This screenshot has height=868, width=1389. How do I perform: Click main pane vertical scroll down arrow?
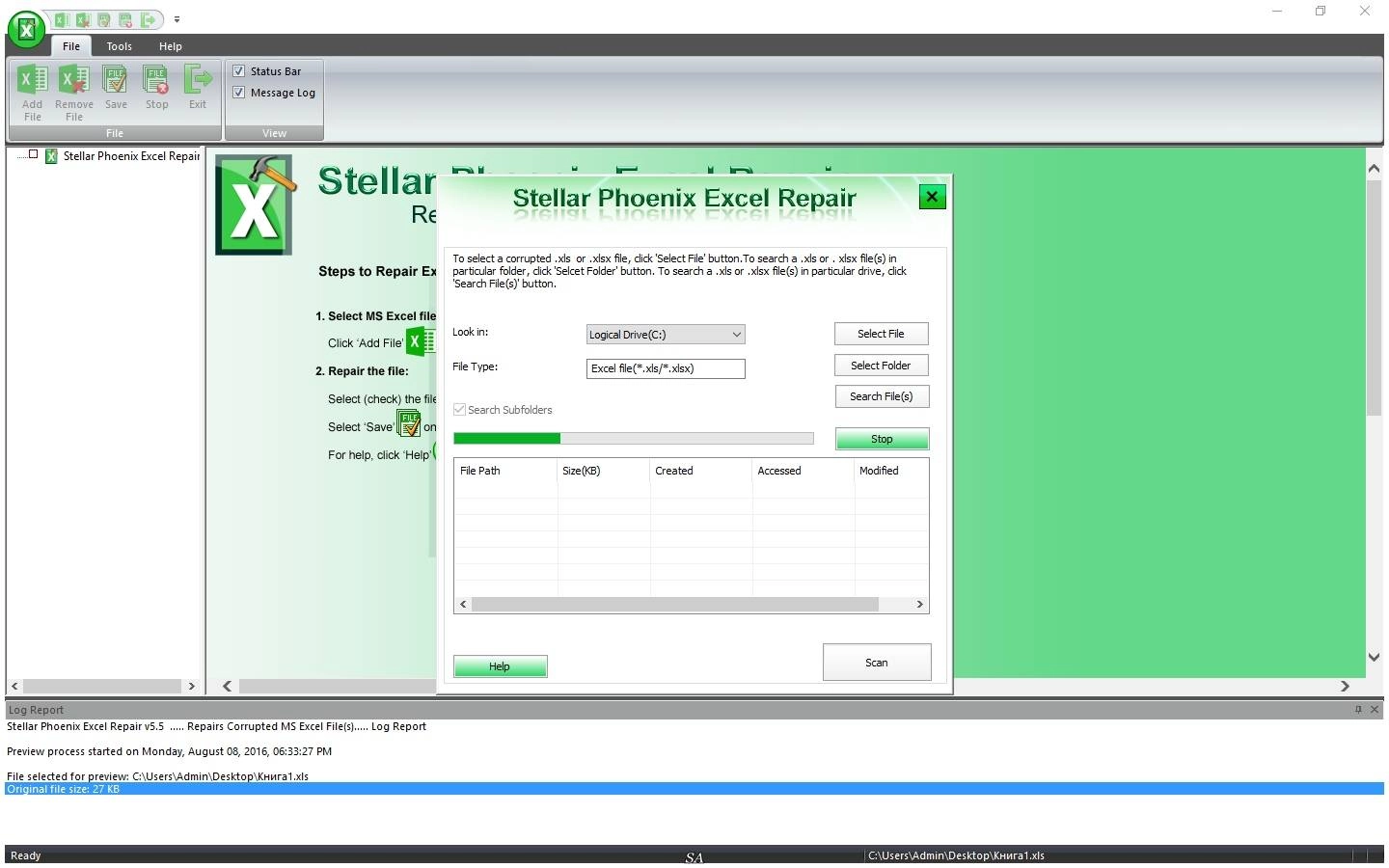pyautogui.click(x=1375, y=657)
